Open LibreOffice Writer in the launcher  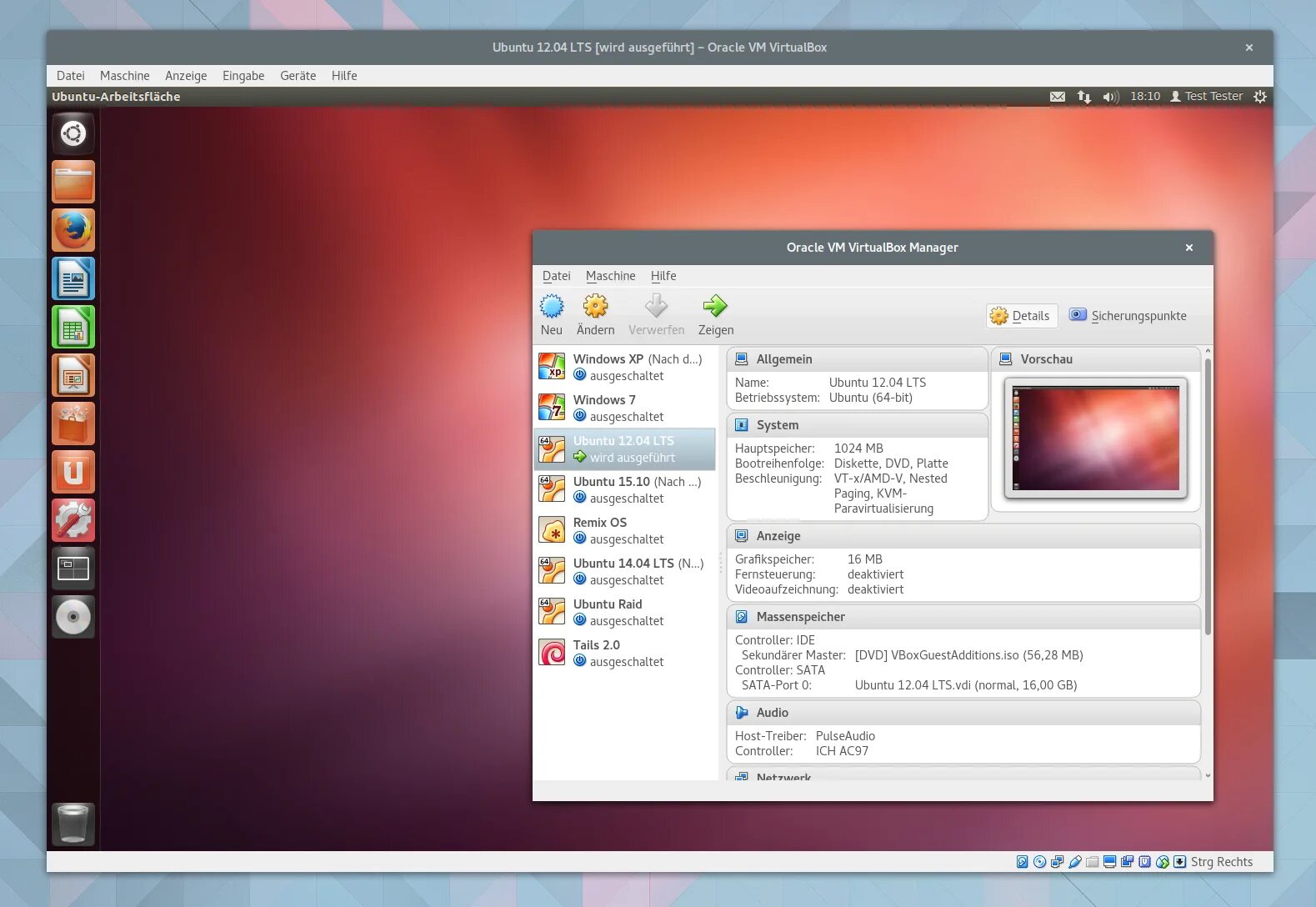[73, 278]
